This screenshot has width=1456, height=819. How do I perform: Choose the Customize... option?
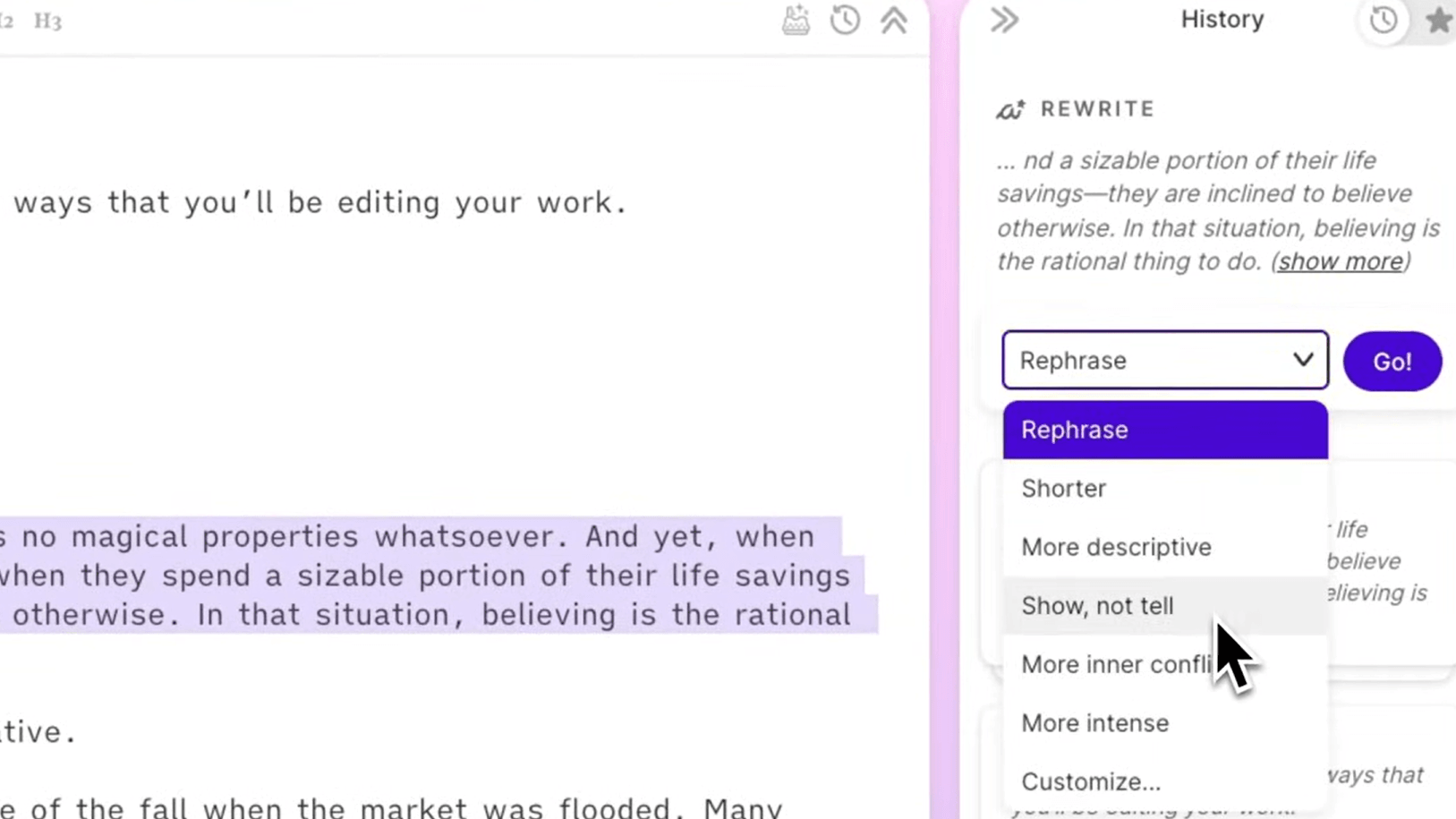click(1165, 781)
